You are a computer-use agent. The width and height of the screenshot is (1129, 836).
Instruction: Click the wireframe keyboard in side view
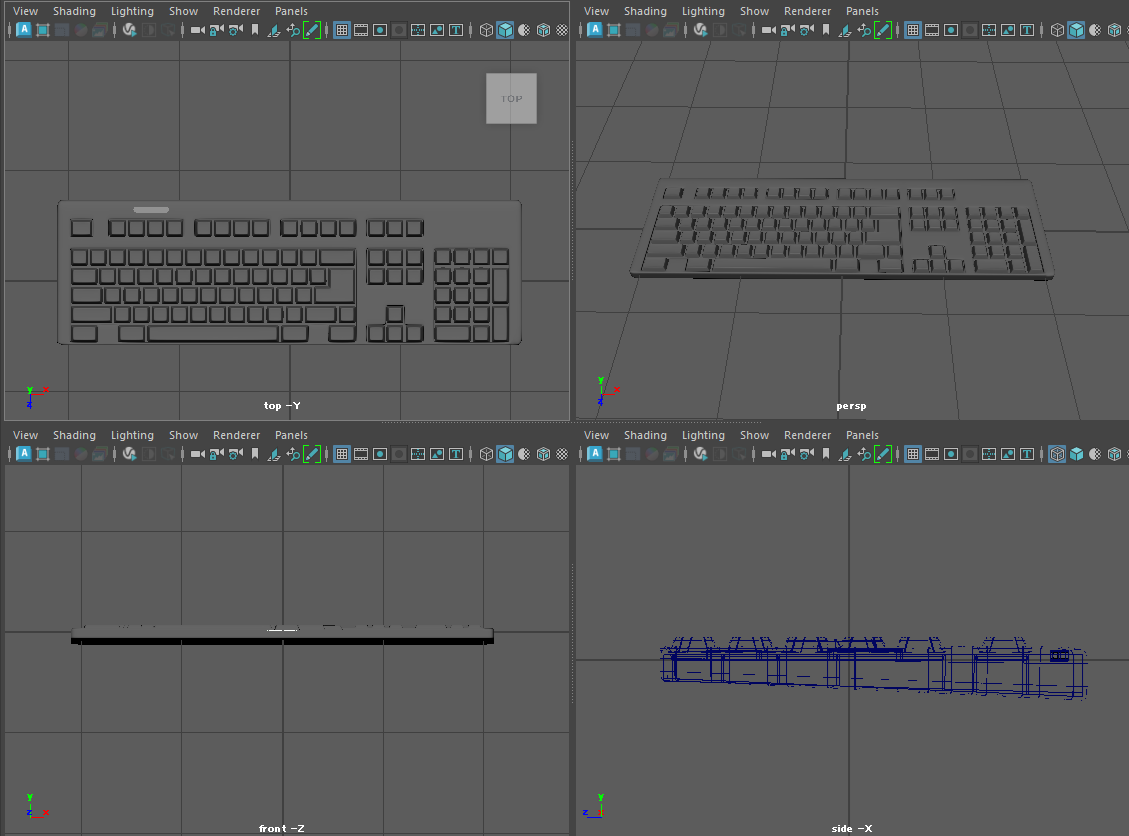coord(873,668)
